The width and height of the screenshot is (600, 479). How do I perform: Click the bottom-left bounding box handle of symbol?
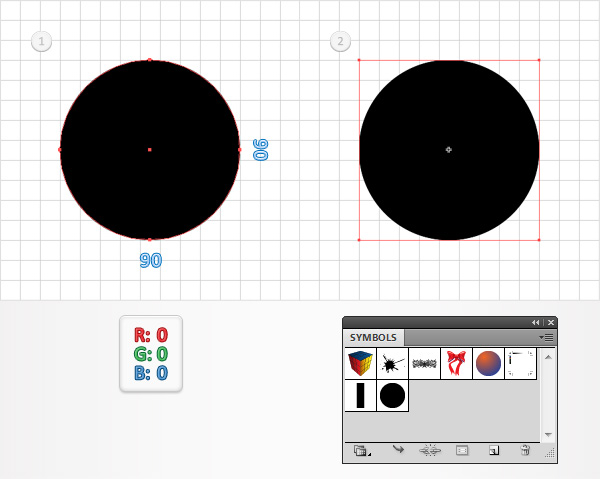click(x=359, y=240)
